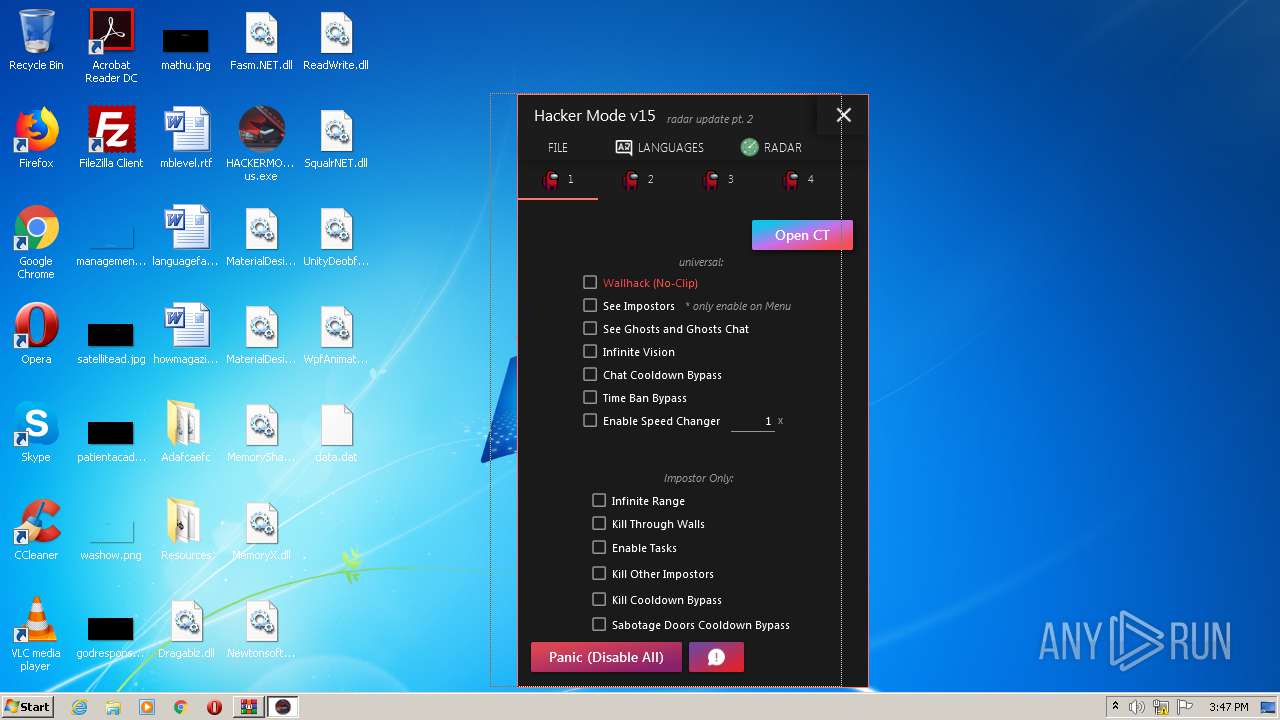The height and width of the screenshot is (720, 1280).
Task: Enable Infinite Vision option
Action: (x=590, y=352)
